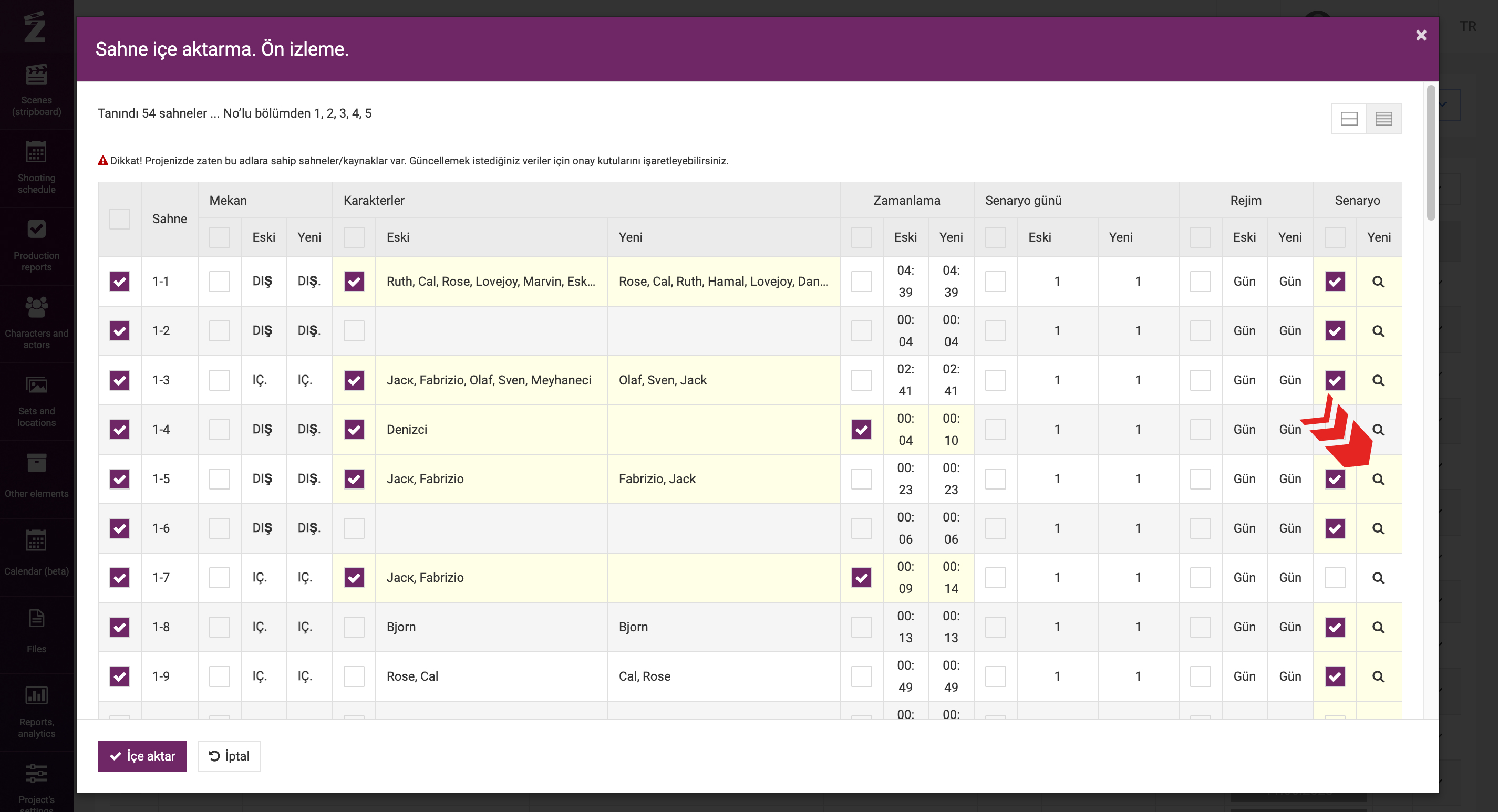The image size is (1498, 812).
Task: Click the İptal button
Action: pyautogui.click(x=229, y=756)
